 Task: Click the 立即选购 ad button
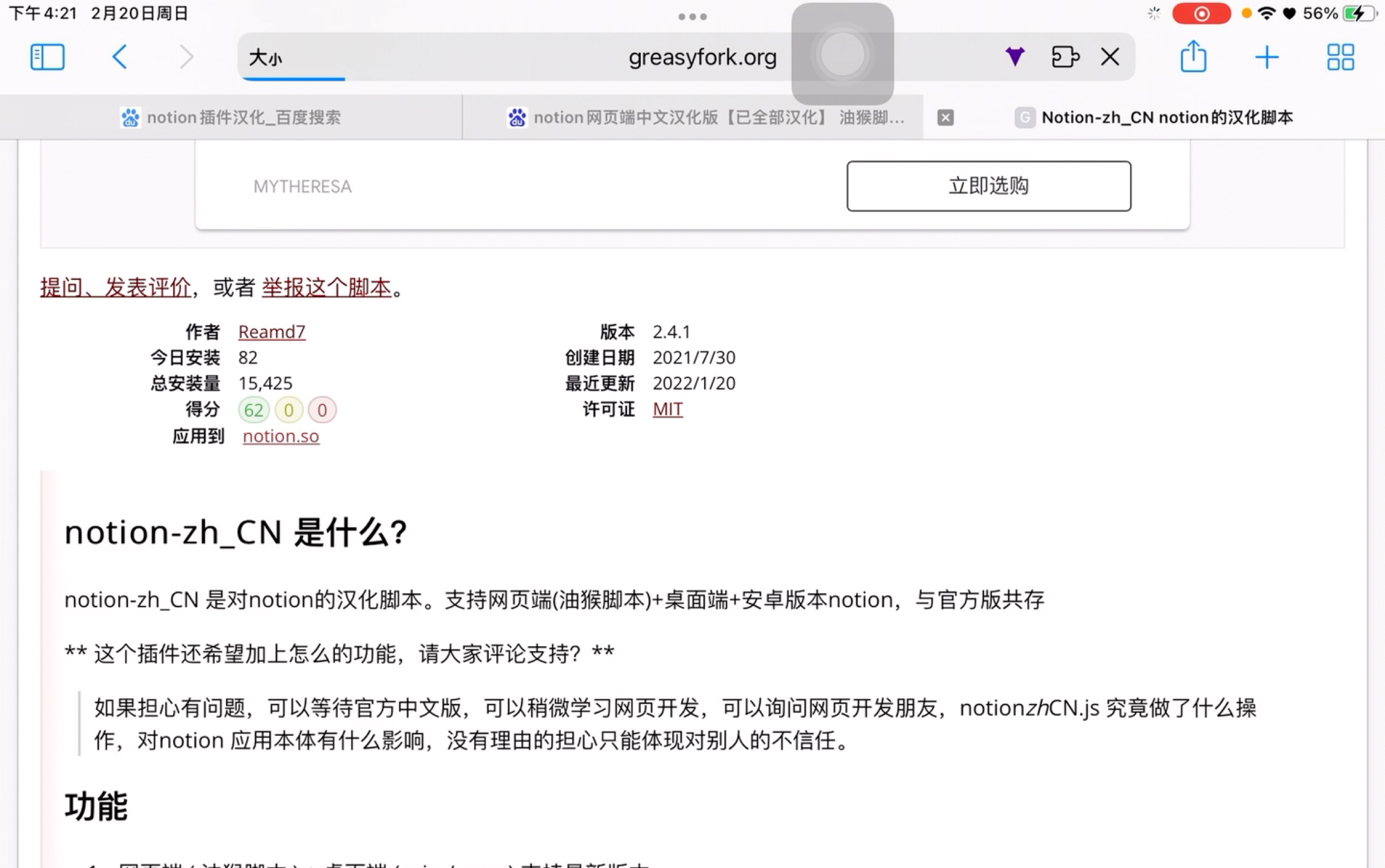[988, 186]
